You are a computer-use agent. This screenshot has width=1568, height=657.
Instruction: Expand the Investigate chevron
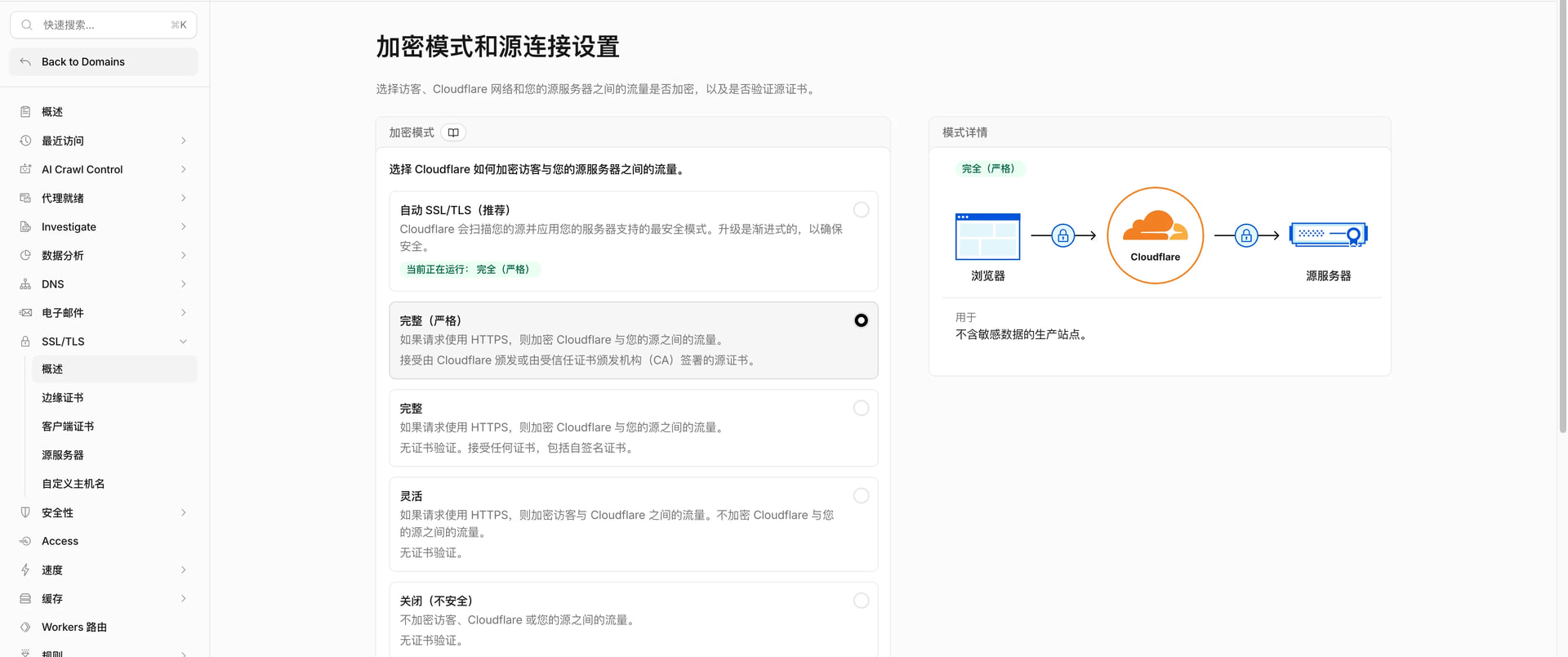point(184,226)
